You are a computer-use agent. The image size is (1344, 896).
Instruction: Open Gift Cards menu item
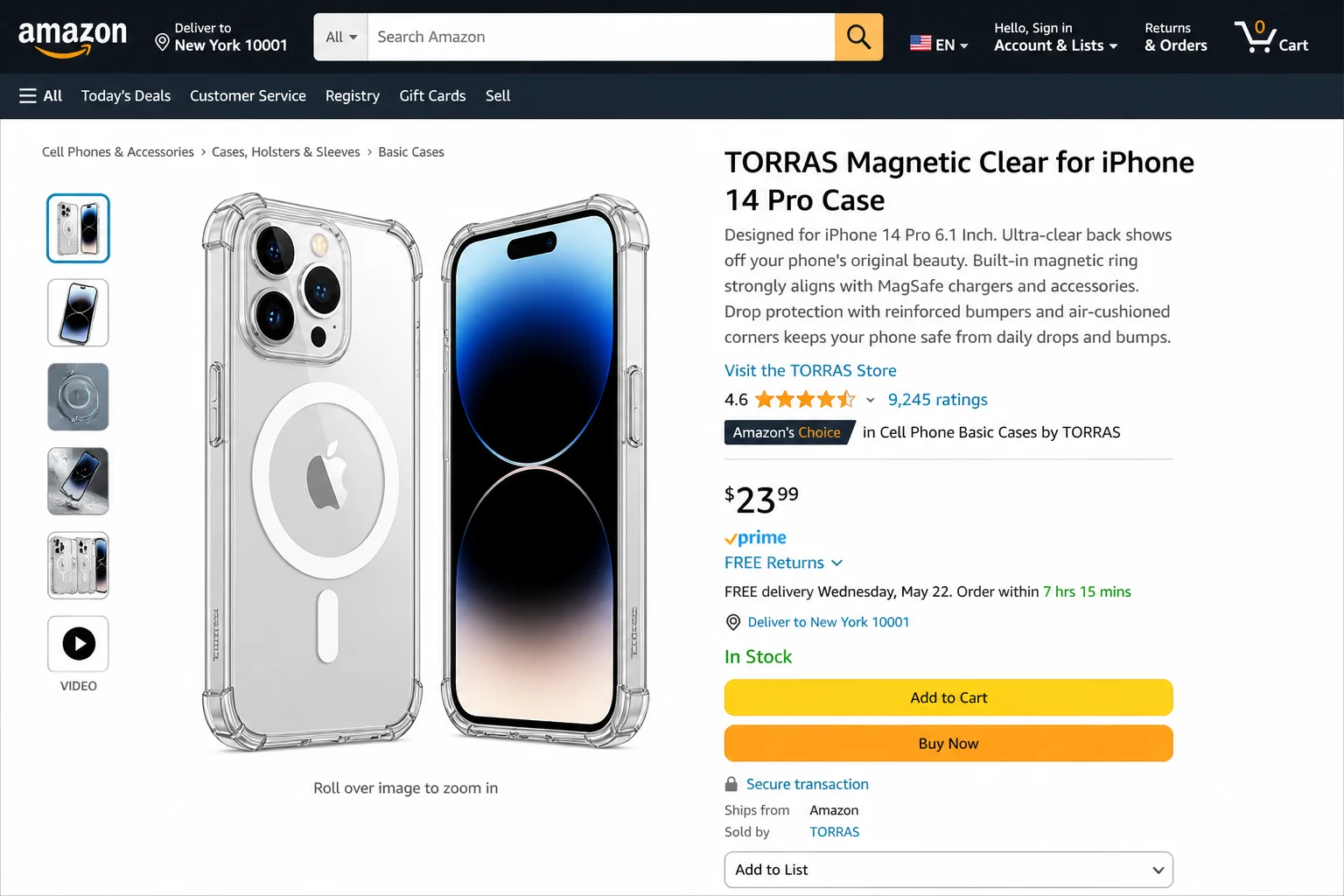(x=432, y=95)
